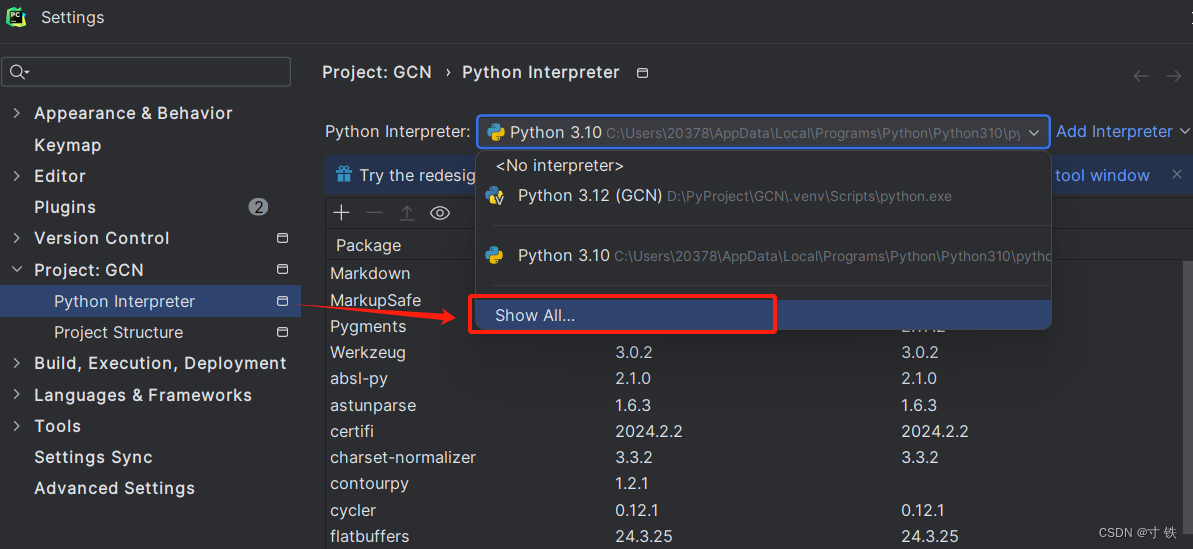This screenshot has height=549, width=1193.
Task: Click the Plugins update badge showing 2
Action: tap(258, 207)
